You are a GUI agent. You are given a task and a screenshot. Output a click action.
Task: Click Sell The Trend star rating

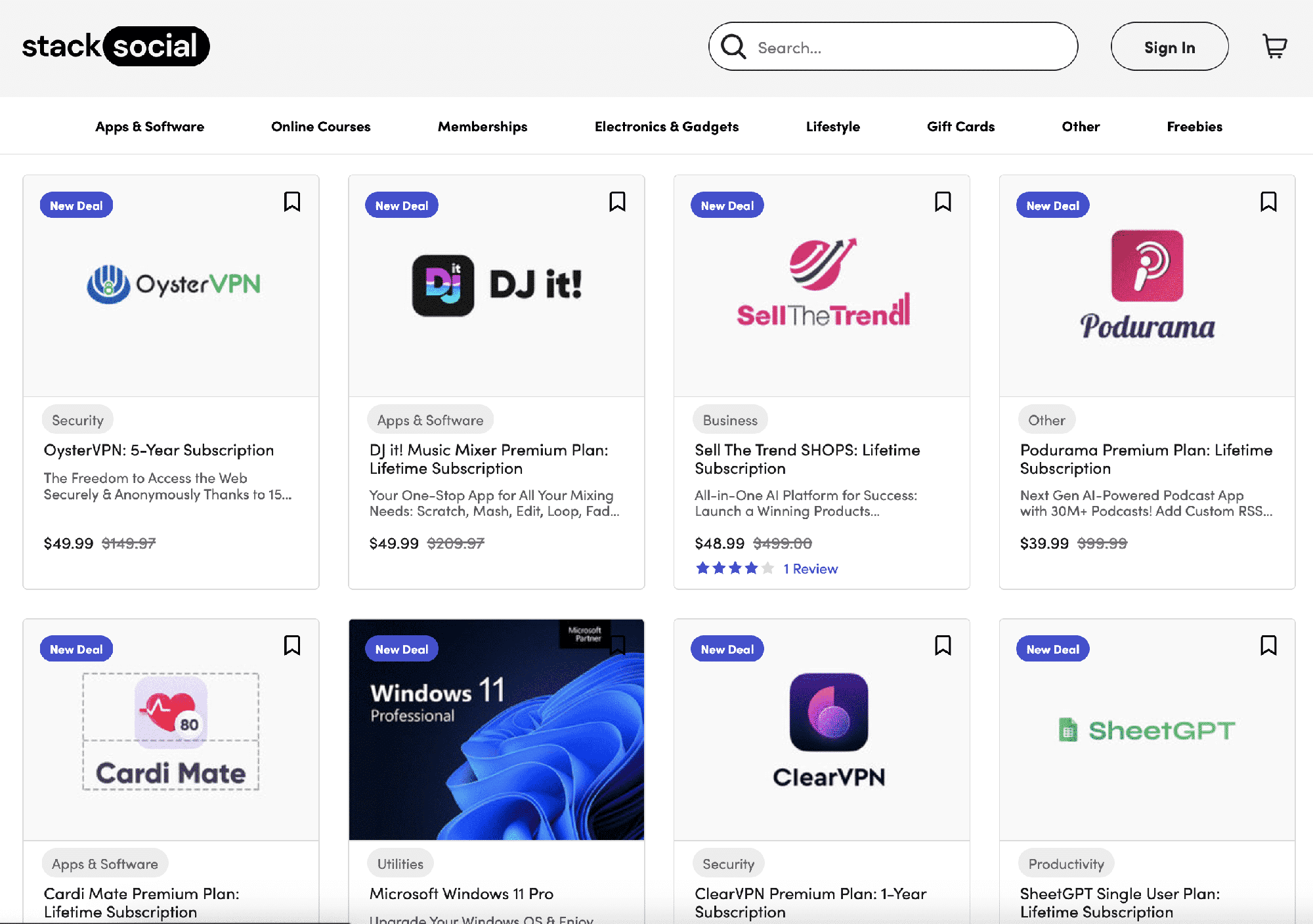pos(735,568)
